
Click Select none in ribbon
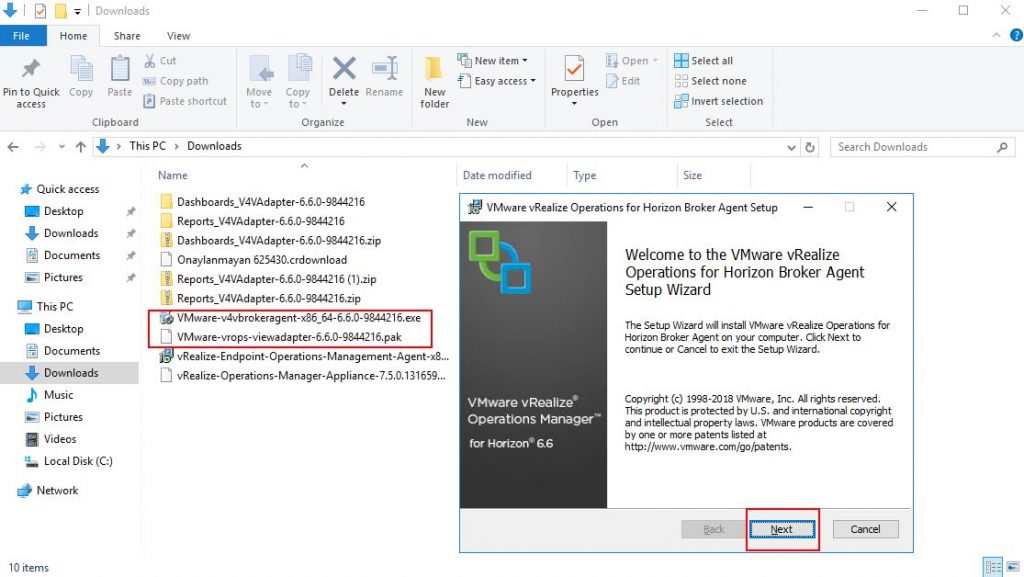[710, 81]
